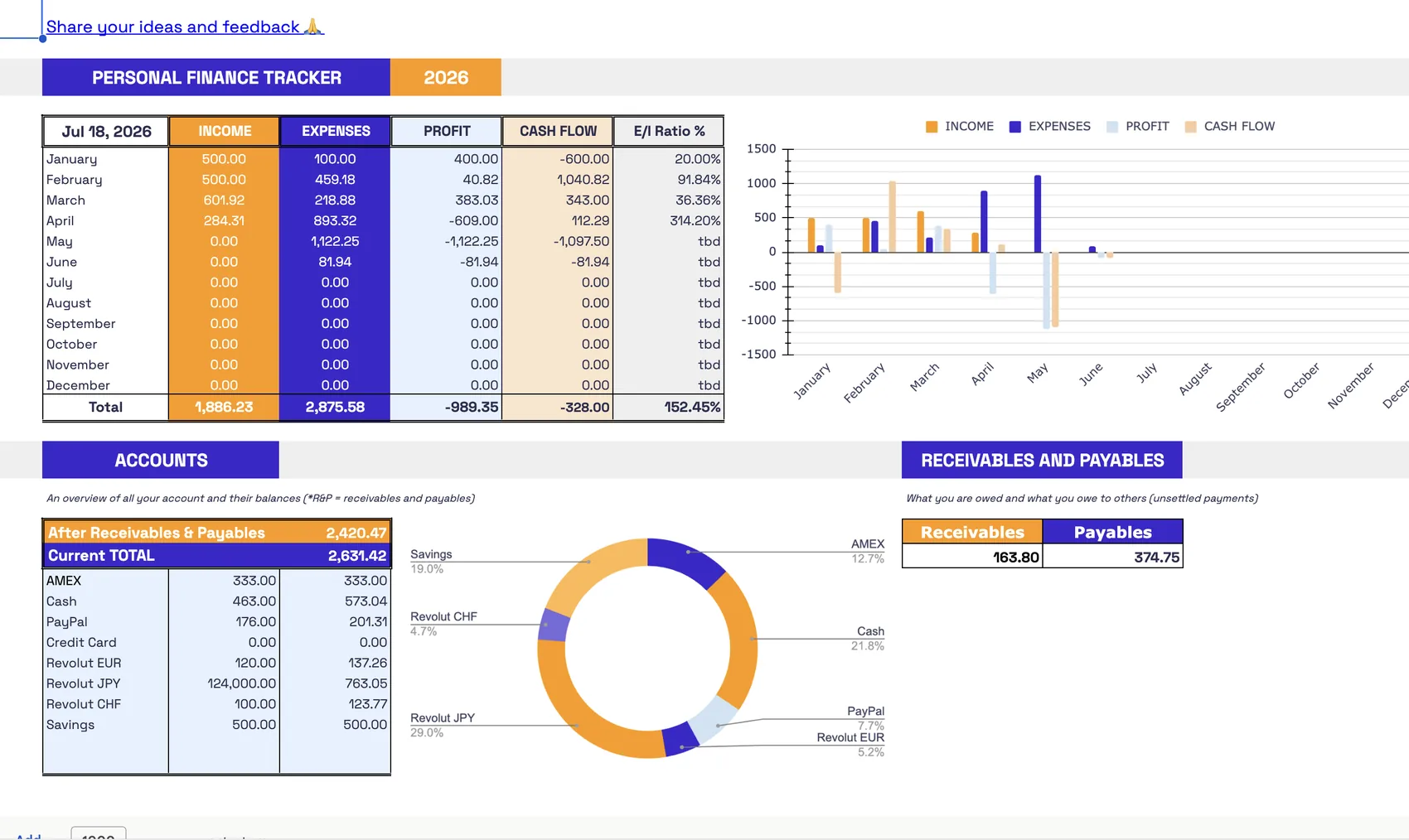Click the EXPENSES legend swatch in chart
The height and width of the screenshot is (840, 1409).
[1015, 127]
